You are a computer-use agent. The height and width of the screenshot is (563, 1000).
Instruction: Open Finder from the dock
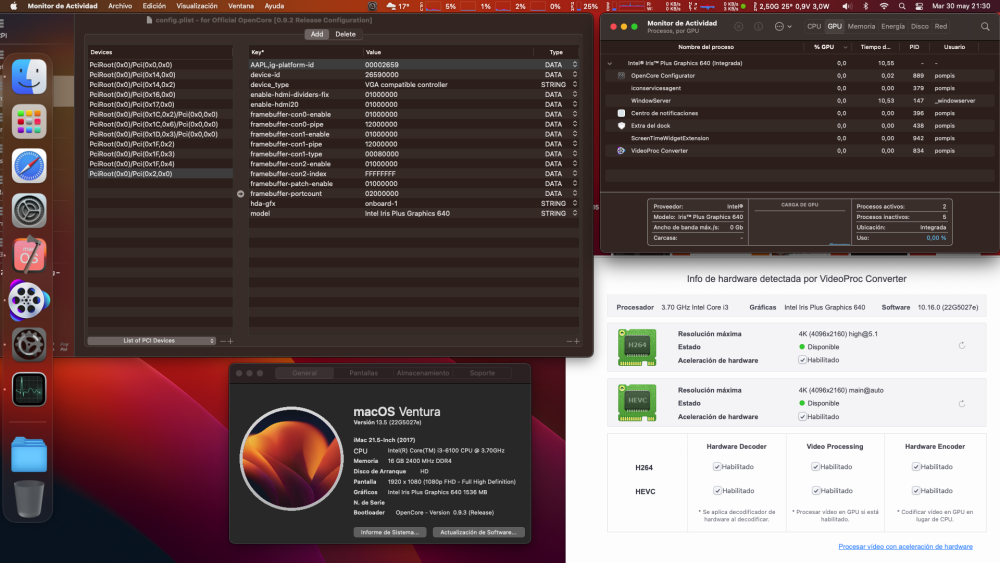(29, 77)
